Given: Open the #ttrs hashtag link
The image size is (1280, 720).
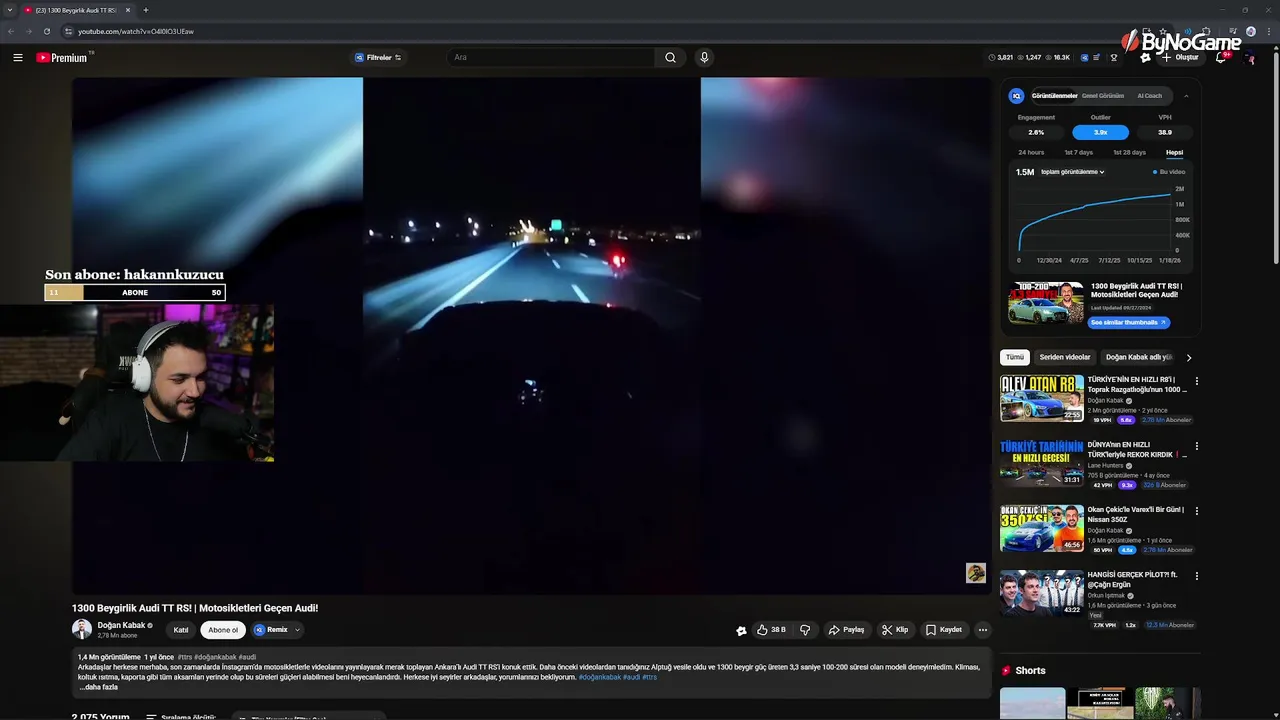Looking at the screenshot, I should 185,657.
